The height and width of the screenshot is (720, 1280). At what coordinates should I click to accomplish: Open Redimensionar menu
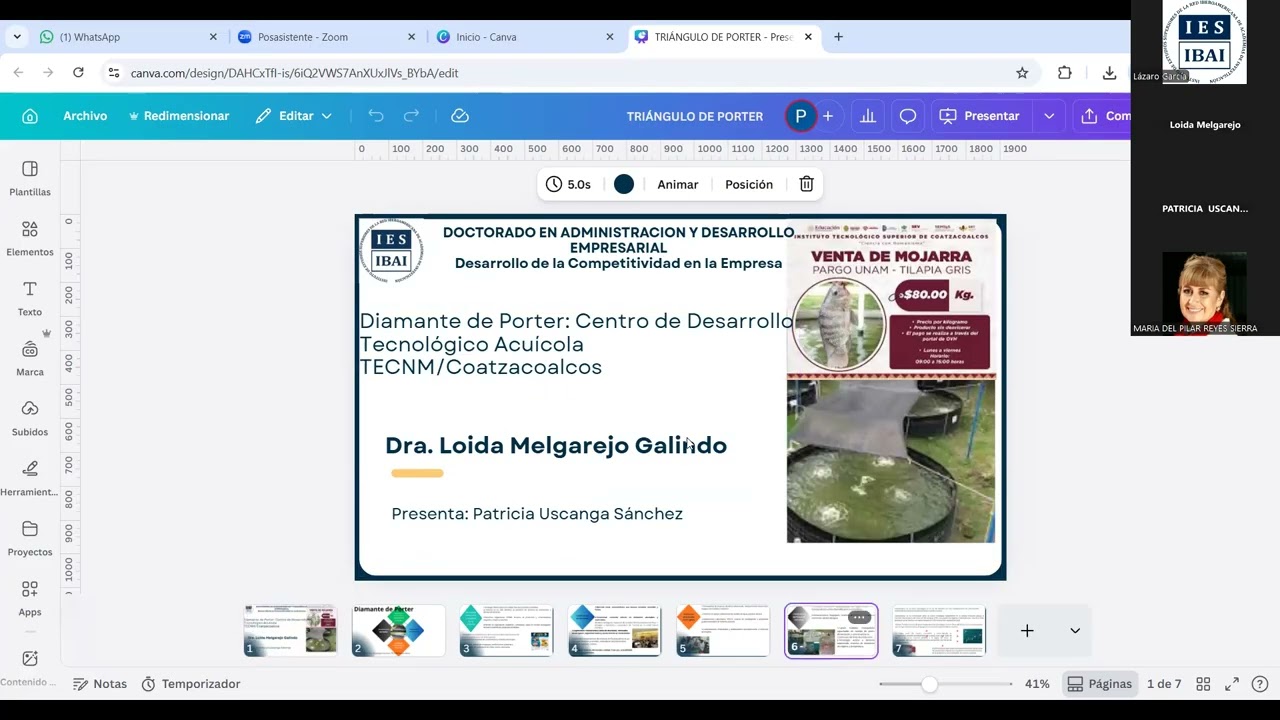[178, 116]
